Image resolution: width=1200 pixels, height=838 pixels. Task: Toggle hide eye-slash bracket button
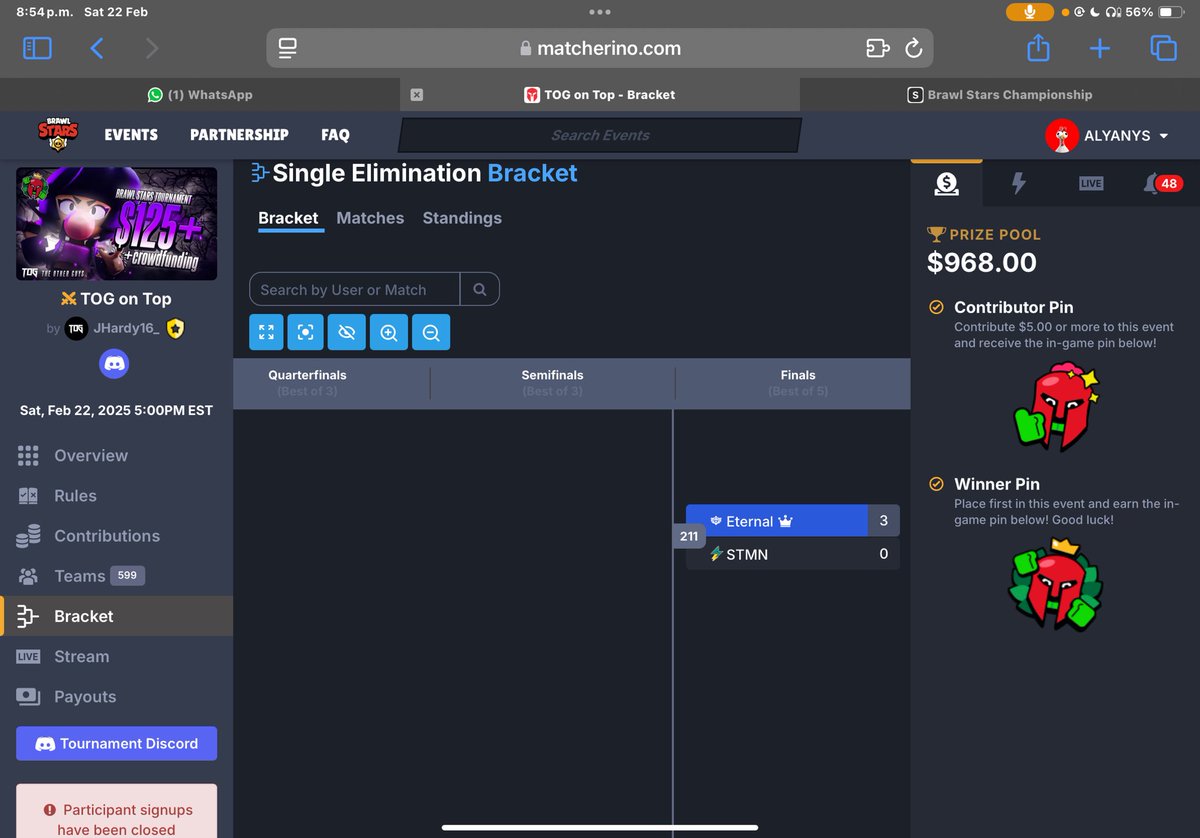[347, 332]
